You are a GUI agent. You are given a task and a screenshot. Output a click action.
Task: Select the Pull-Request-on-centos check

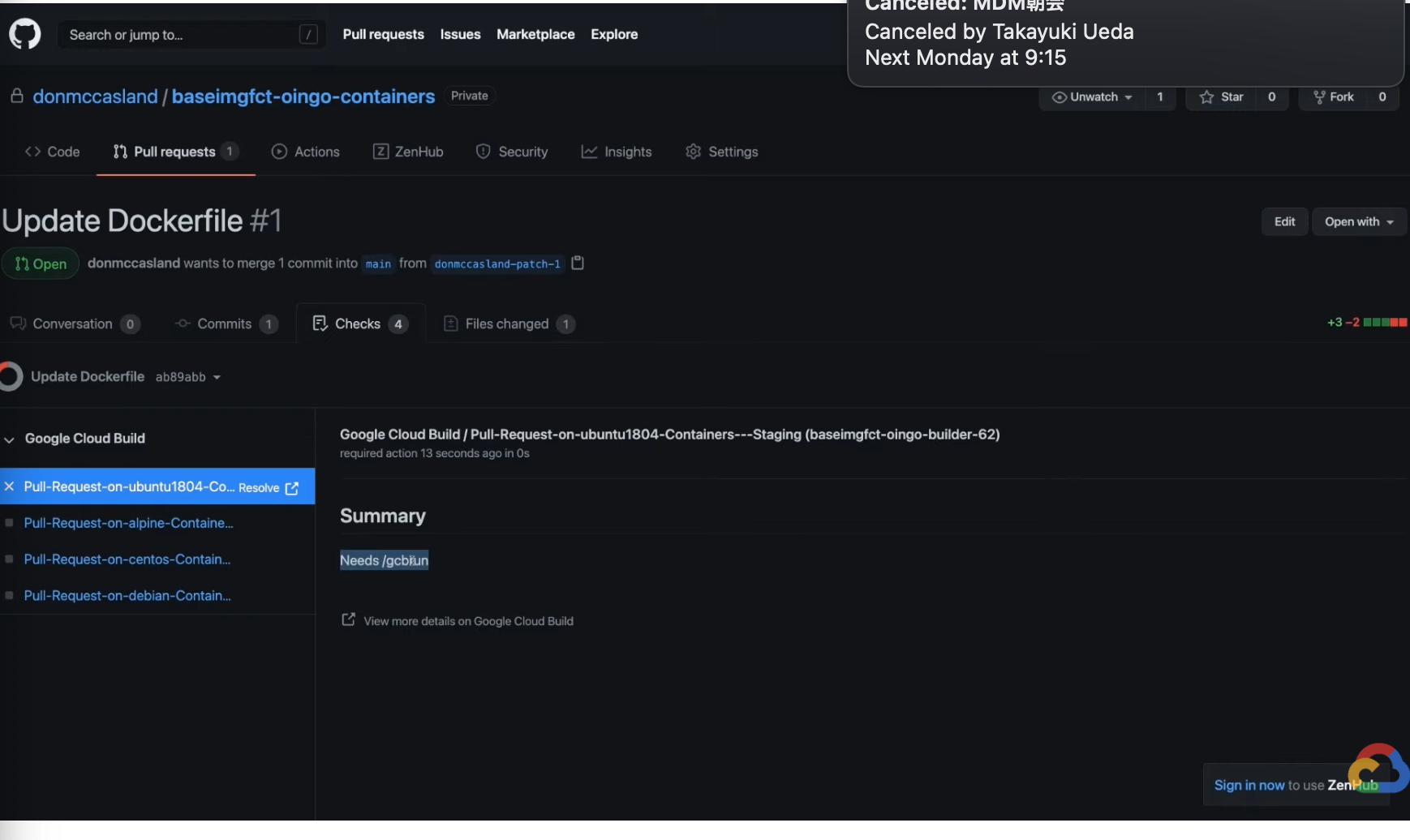(127, 559)
